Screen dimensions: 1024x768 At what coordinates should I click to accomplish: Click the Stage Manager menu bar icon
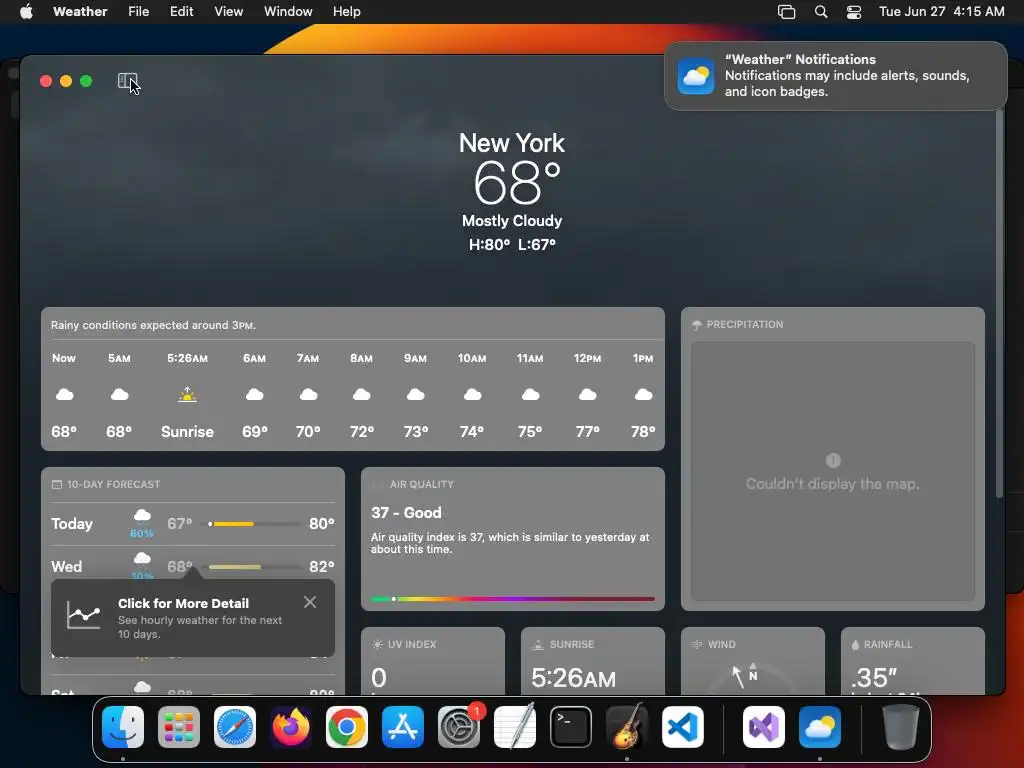[786, 12]
